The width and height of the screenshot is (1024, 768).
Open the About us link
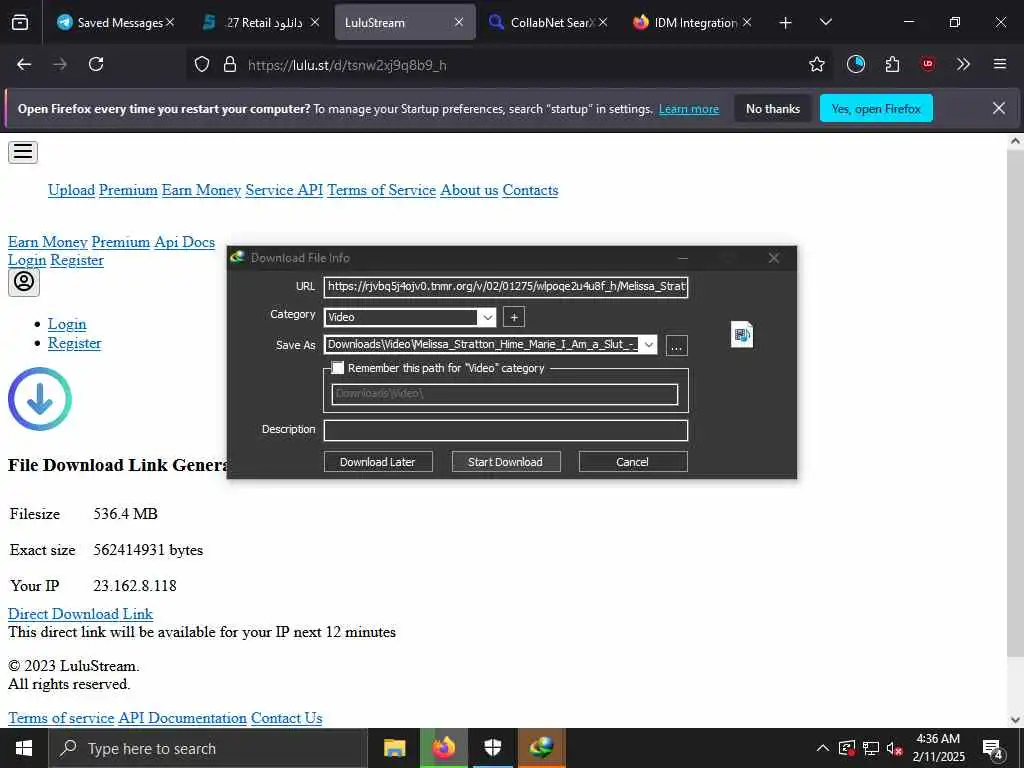point(469,190)
